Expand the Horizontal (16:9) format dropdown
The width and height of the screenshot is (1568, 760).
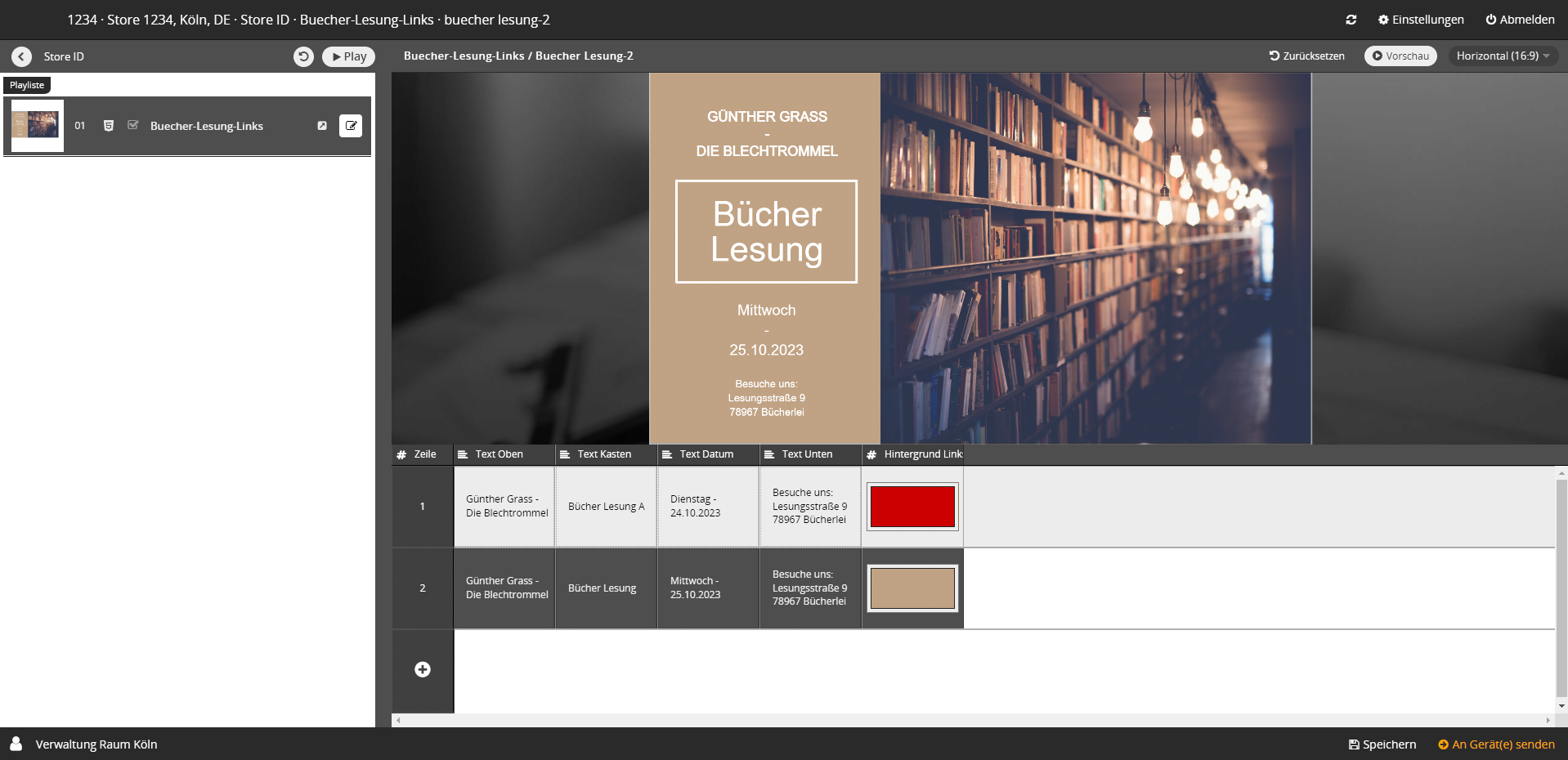pos(1503,56)
